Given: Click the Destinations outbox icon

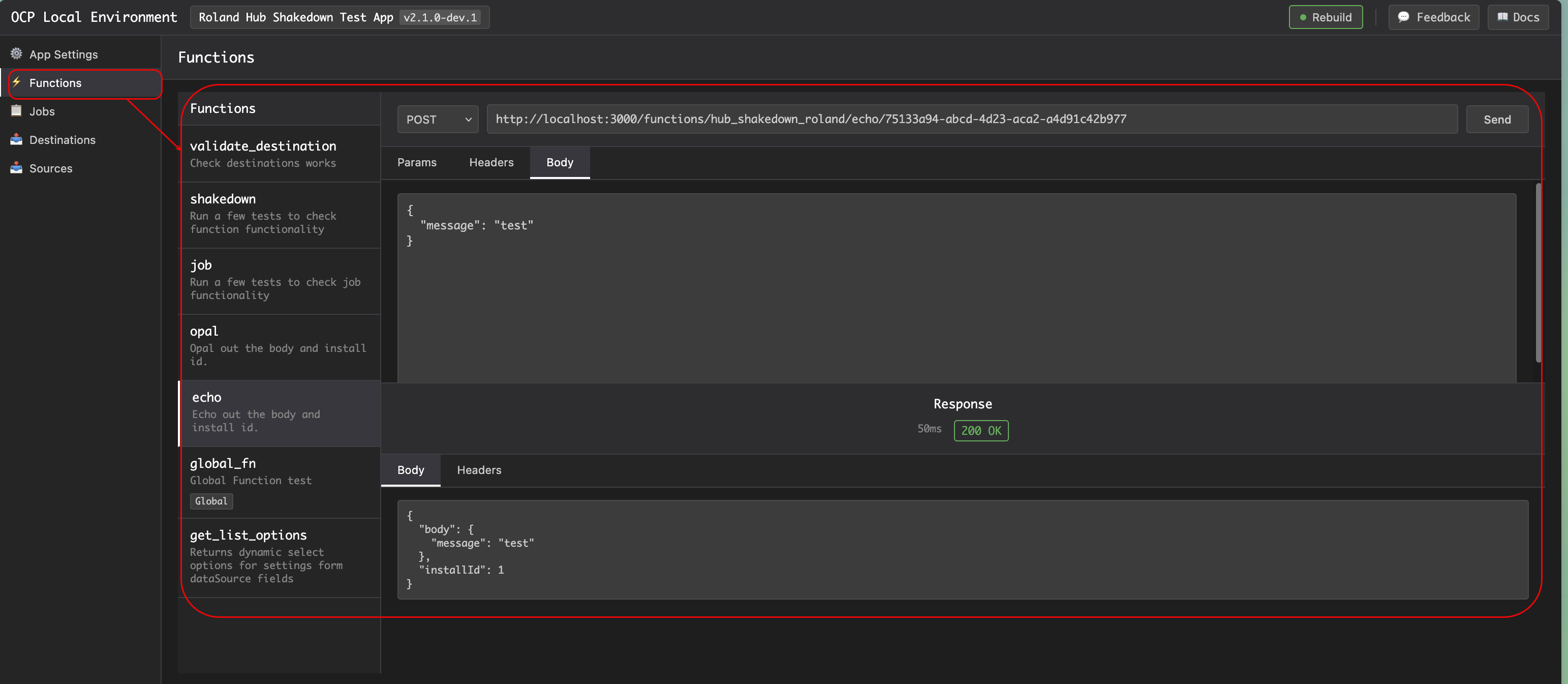Looking at the screenshot, I should pos(16,139).
